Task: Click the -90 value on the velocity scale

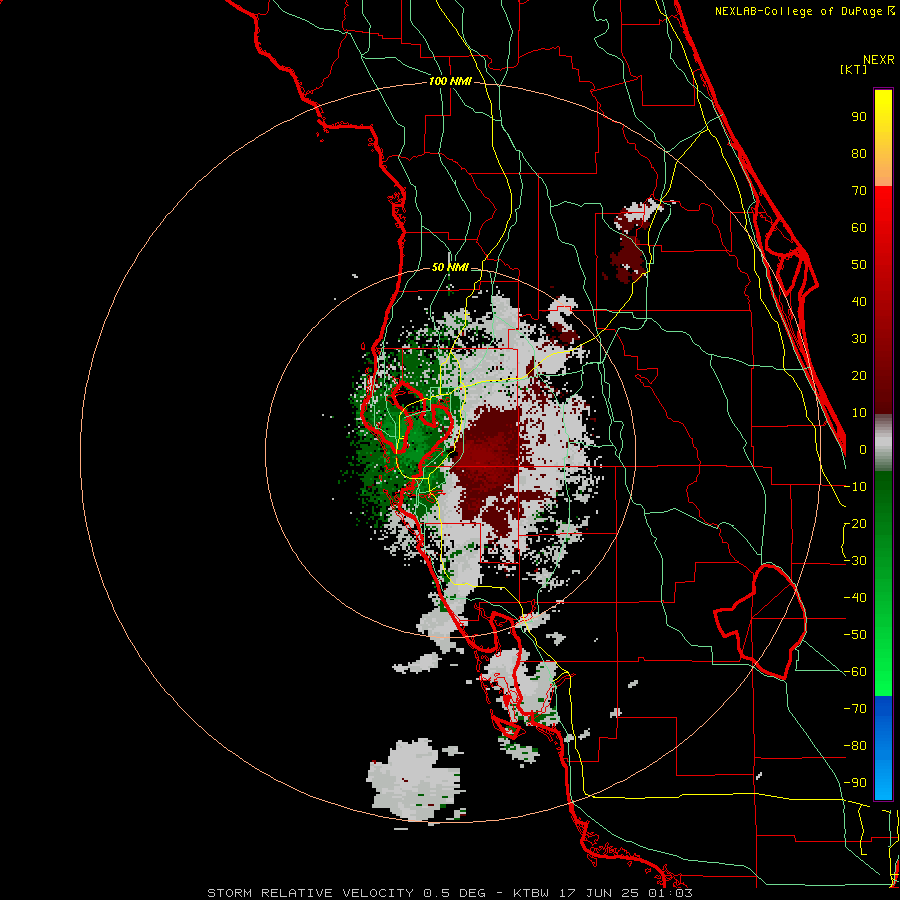Action: pos(855,783)
